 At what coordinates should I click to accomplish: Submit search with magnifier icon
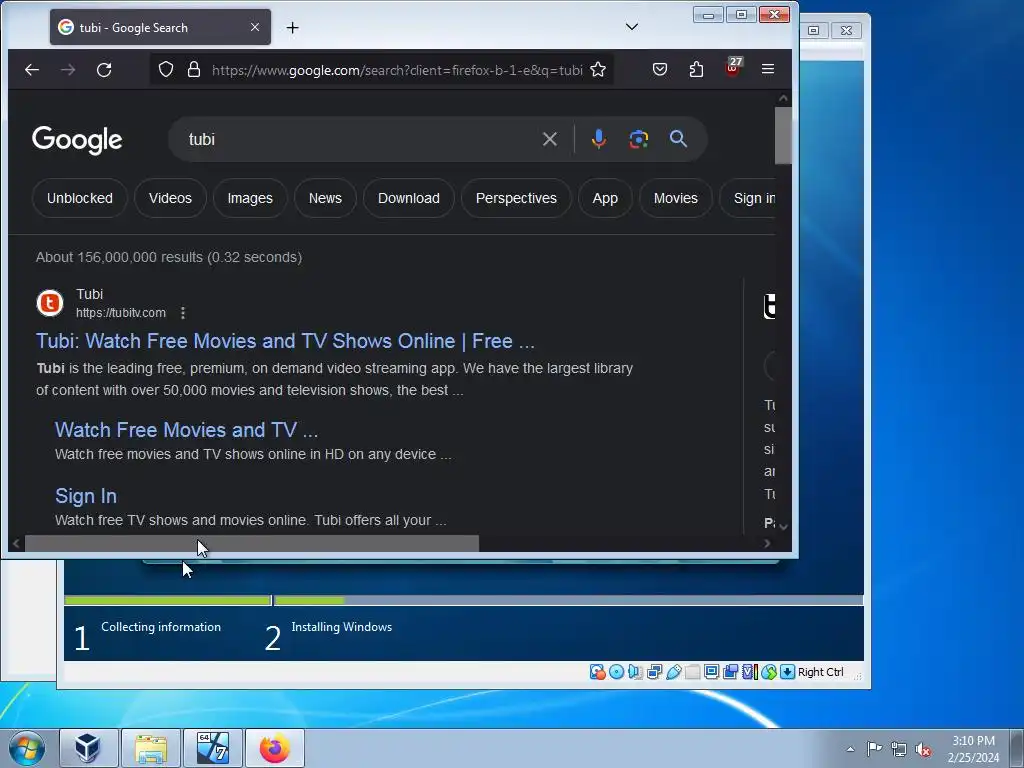678,138
